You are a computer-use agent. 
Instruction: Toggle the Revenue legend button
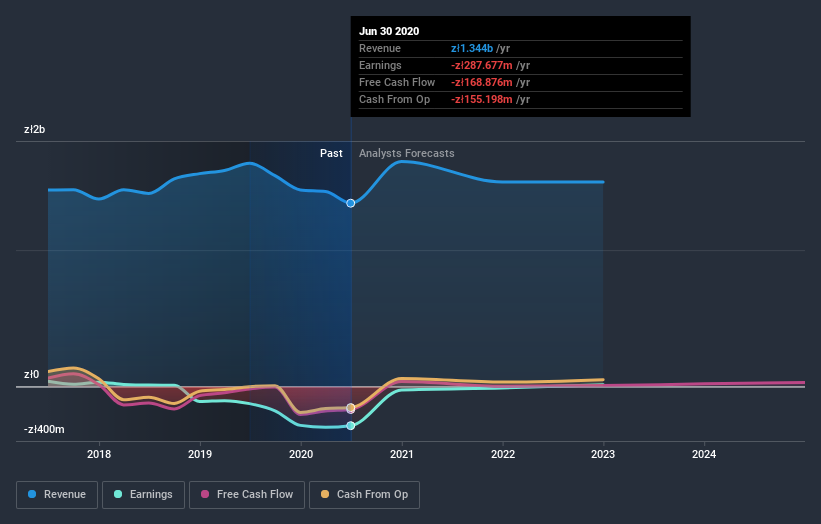point(57,495)
